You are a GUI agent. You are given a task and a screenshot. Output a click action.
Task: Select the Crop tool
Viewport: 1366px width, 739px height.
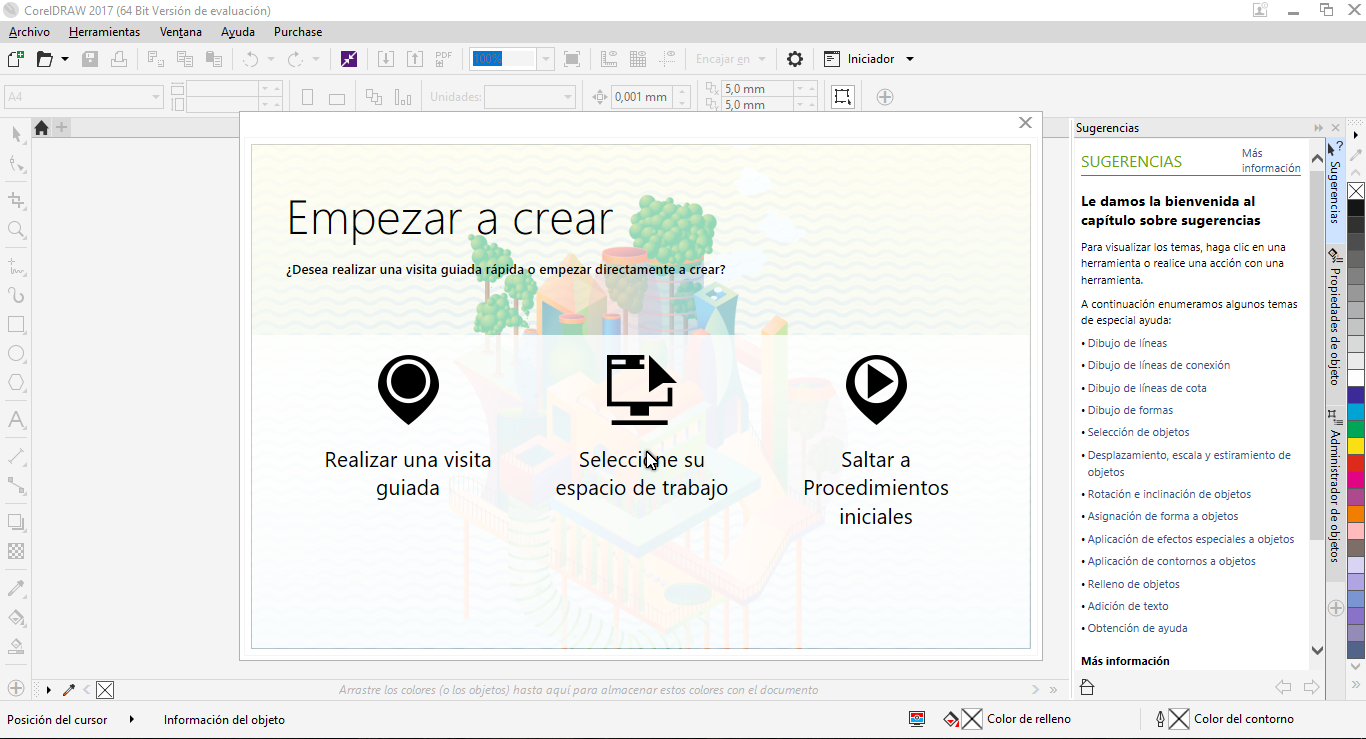[16, 201]
